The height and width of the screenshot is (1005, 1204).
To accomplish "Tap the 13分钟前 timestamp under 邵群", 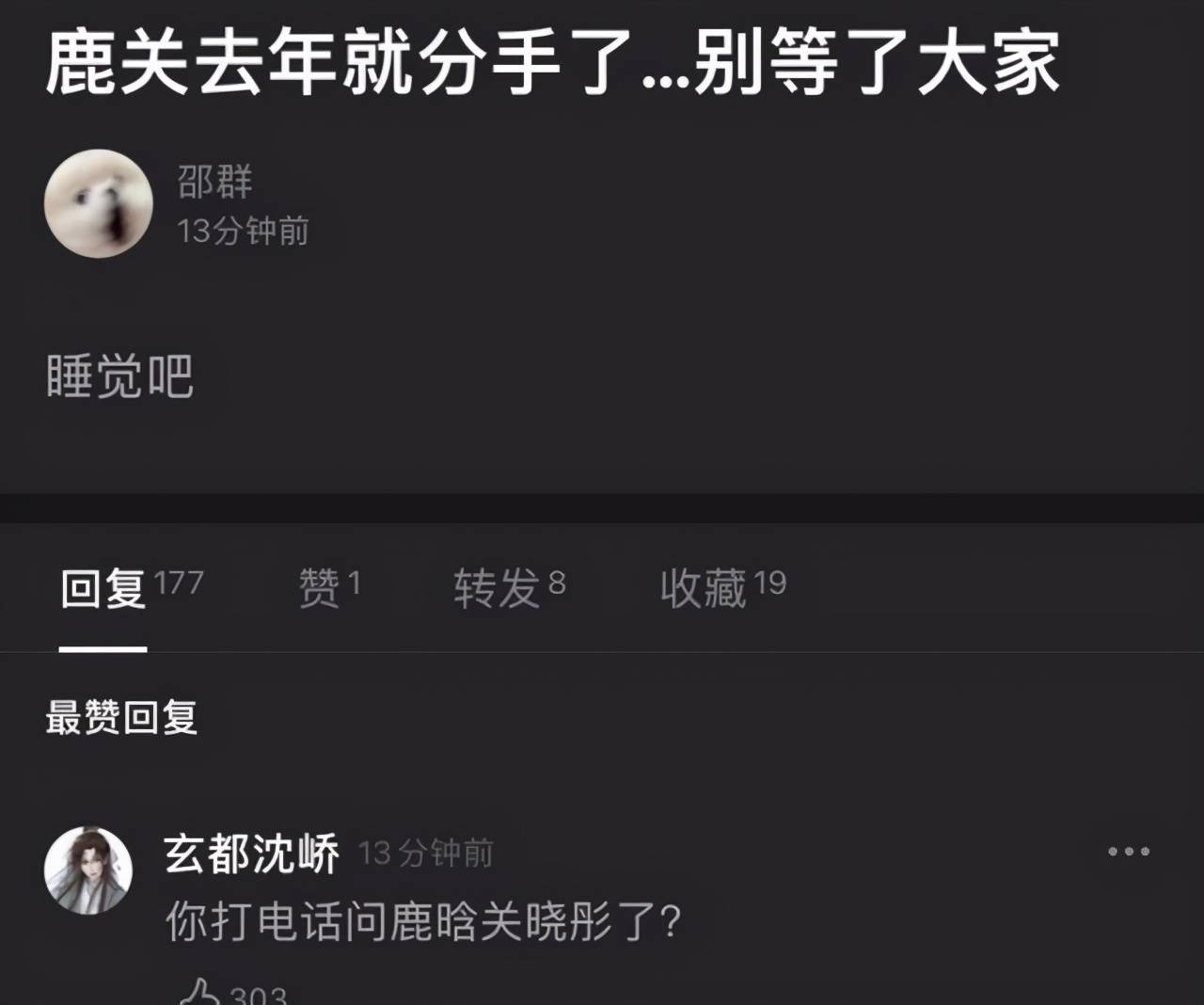I will (x=243, y=231).
